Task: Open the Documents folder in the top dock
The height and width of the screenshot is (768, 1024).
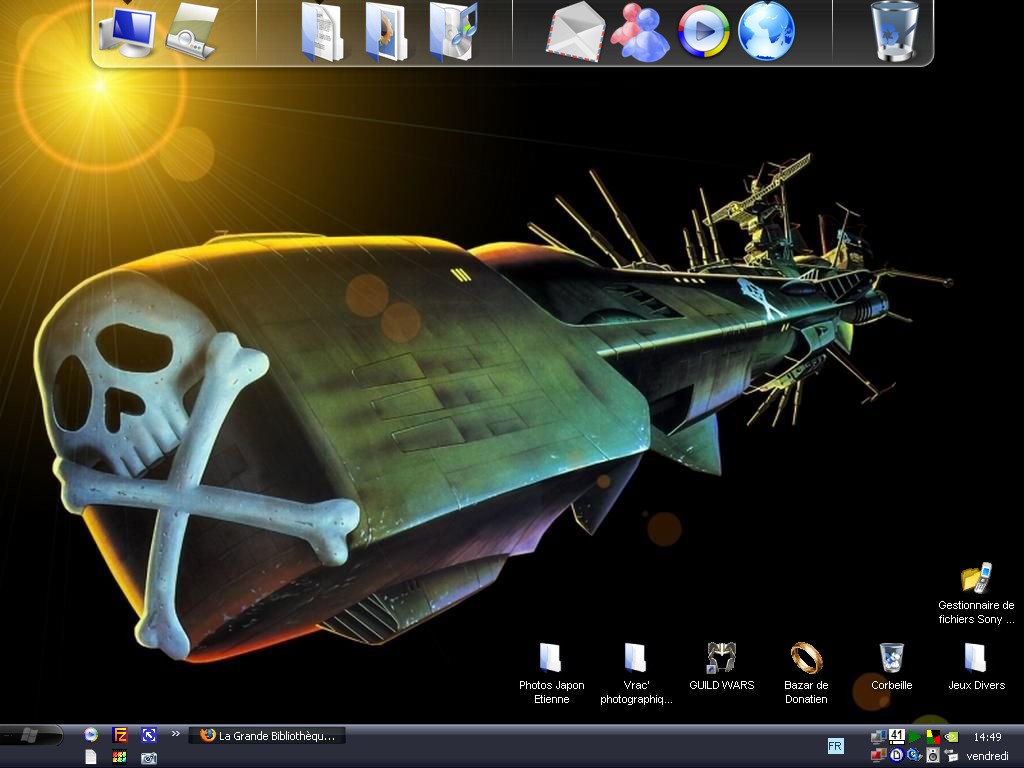Action: click(x=323, y=33)
